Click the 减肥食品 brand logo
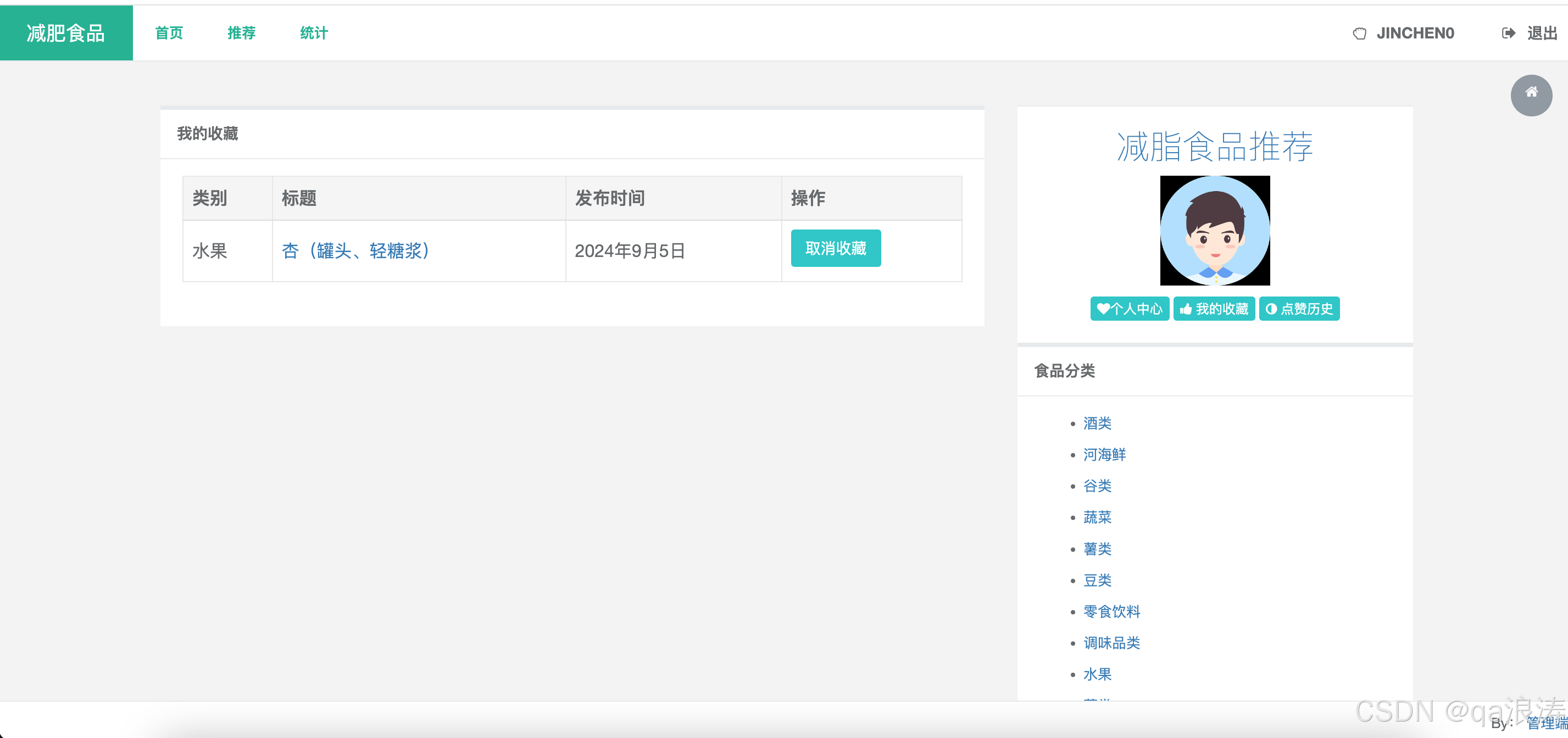 tap(66, 33)
